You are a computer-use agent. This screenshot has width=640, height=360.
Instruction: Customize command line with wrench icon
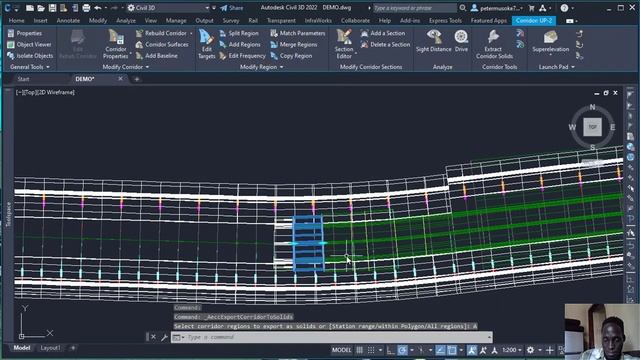coord(164,337)
